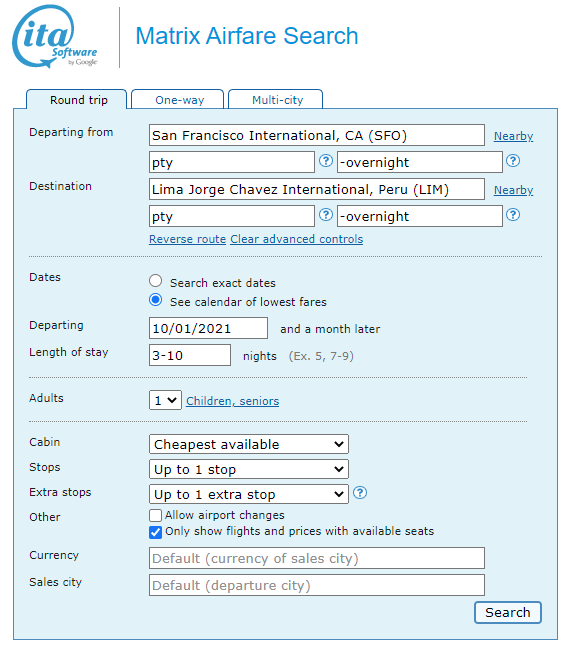Open help icon beside departure routing codes field
576x661 pixels.
326,161
